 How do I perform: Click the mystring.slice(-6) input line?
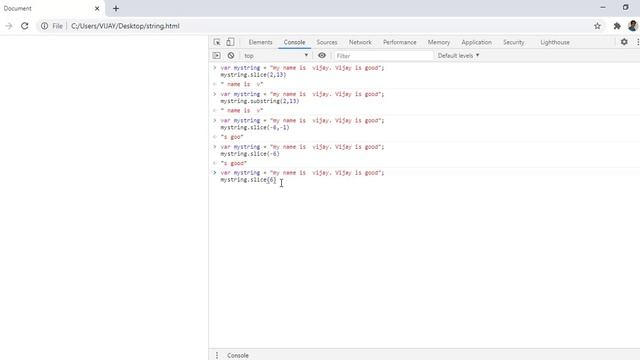[250, 154]
